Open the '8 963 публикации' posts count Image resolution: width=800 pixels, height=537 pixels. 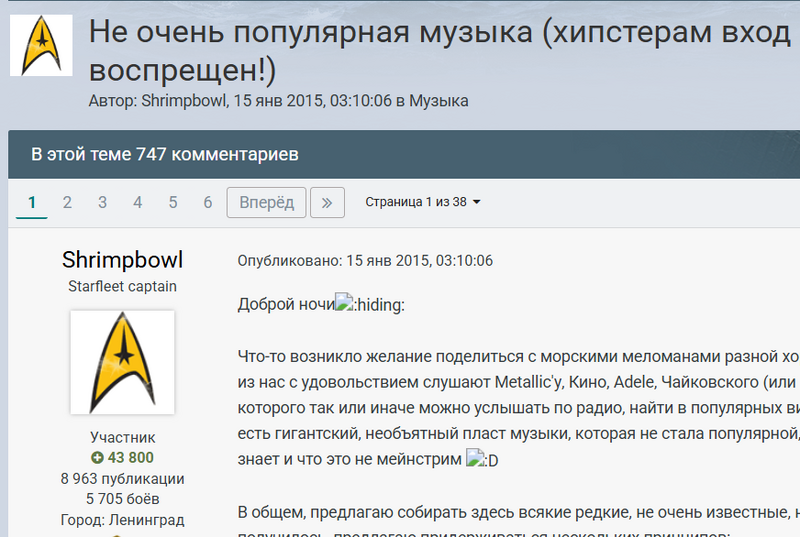122,478
